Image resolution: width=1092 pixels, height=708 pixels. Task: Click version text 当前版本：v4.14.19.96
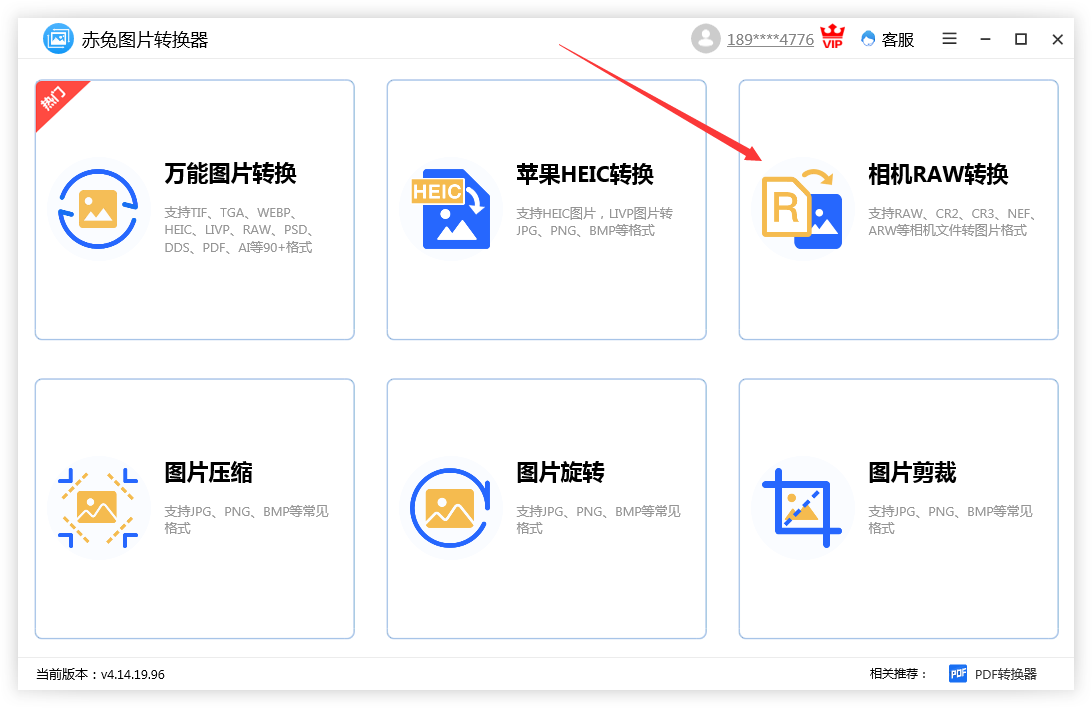(100, 674)
